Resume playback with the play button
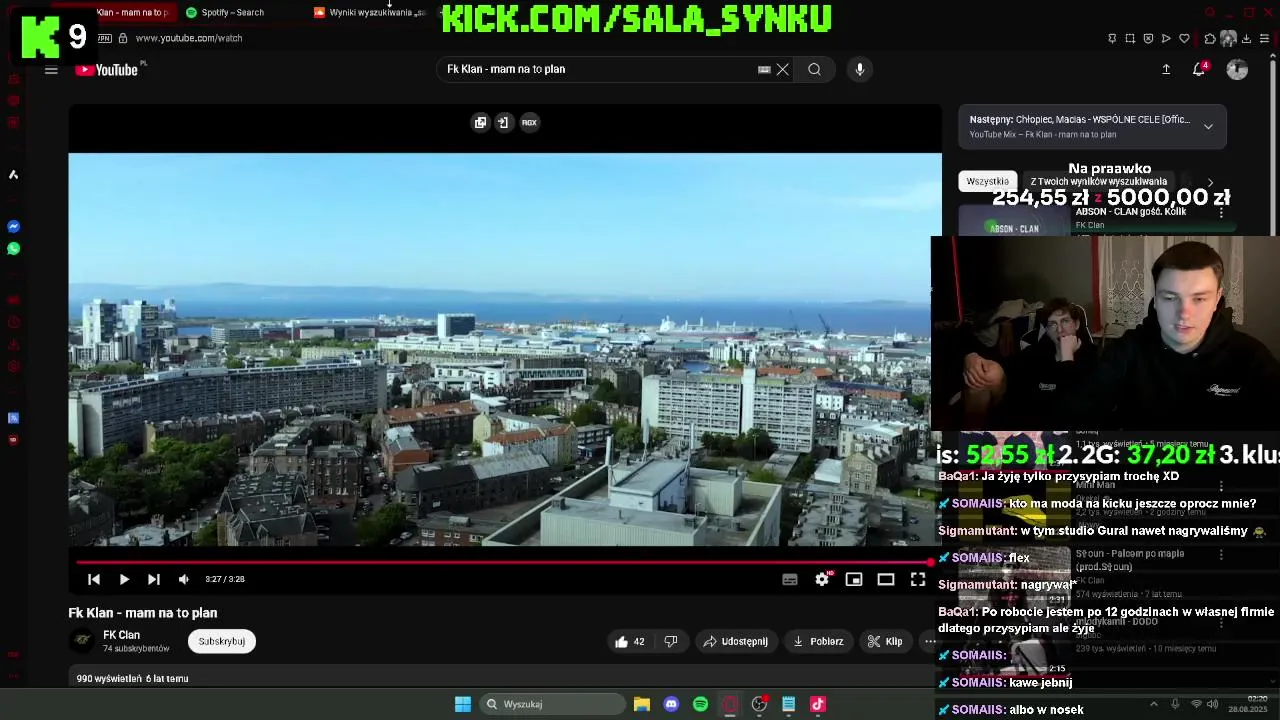1280x720 pixels. [x=124, y=579]
